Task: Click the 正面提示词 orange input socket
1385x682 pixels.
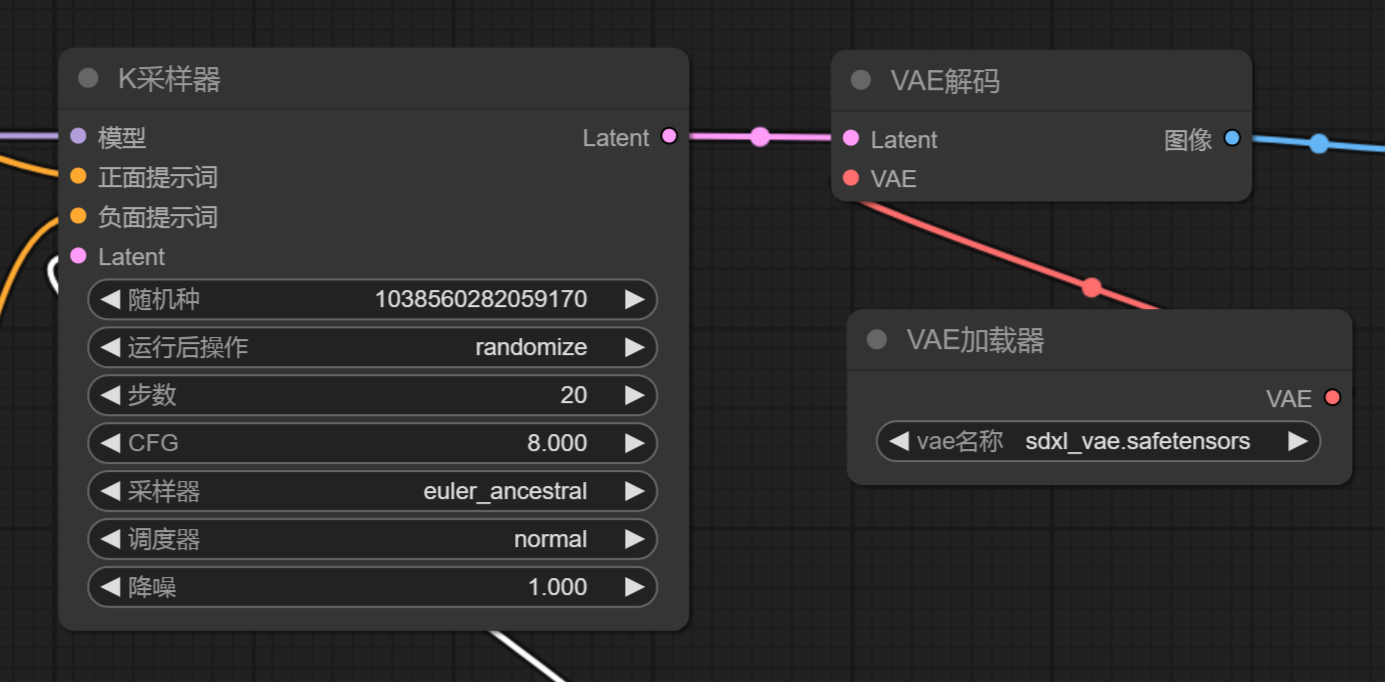Action: tap(79, 176)
